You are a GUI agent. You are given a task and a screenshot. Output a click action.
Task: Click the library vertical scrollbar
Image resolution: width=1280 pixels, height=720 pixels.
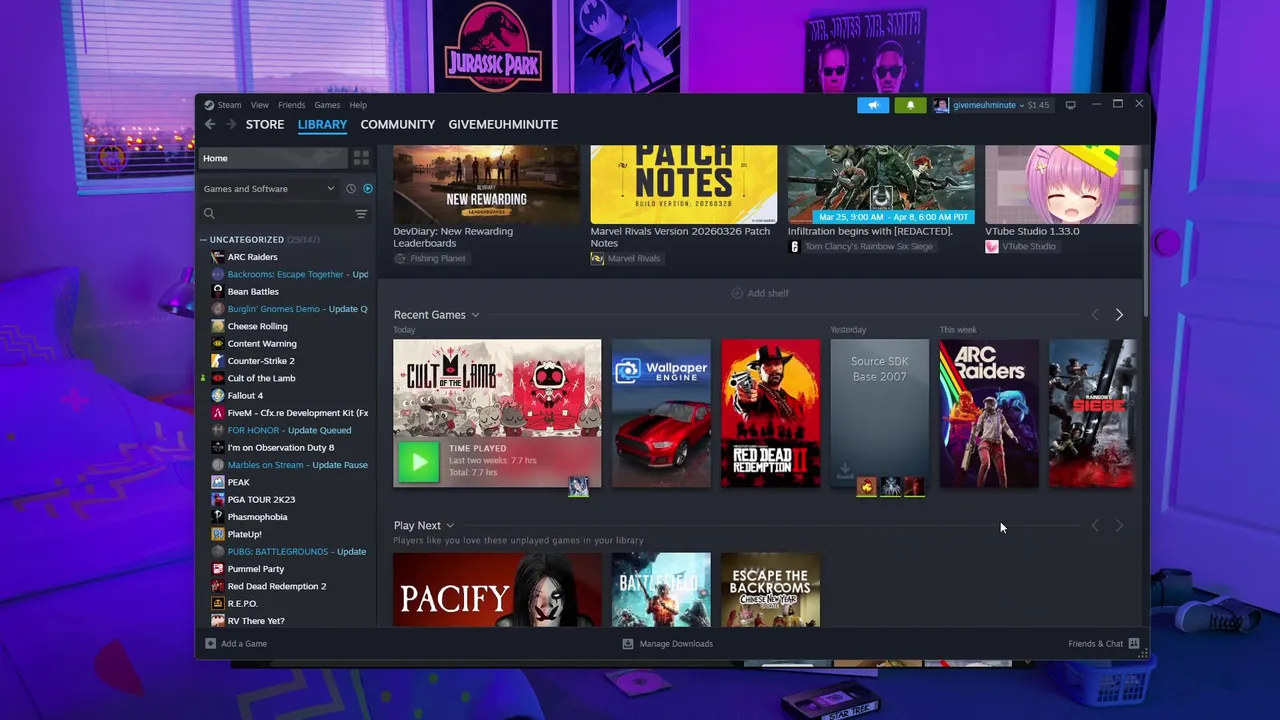tap(1145, 245)
